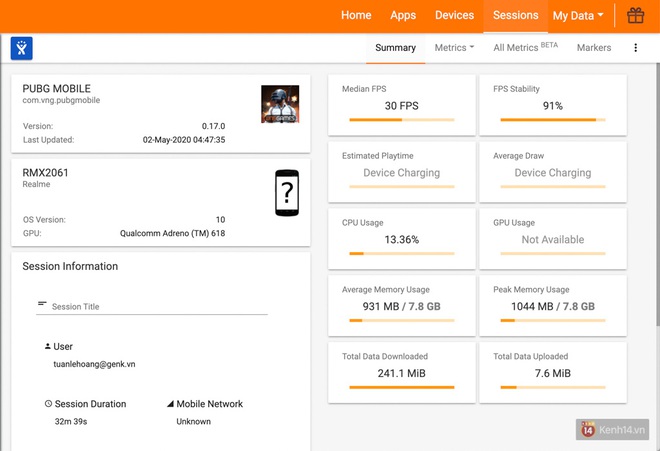Click the 13.36% CPU usage value
Screen dimensions: 660x451
click(x=402, y=240)
